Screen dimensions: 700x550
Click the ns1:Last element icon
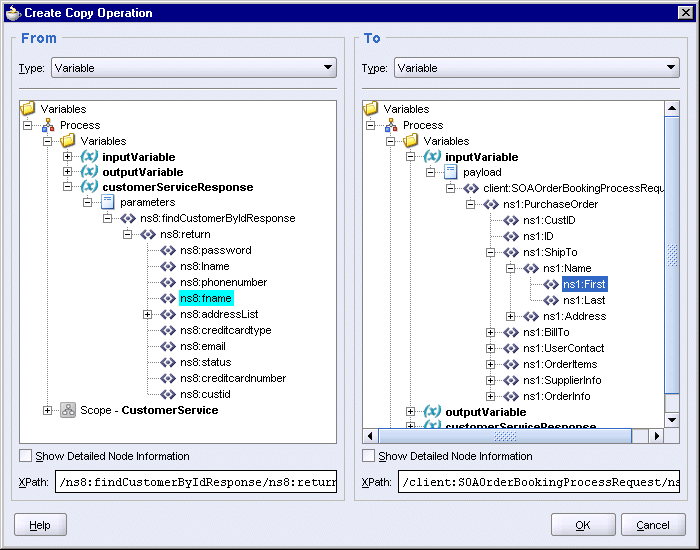click(x=551, y=300)
